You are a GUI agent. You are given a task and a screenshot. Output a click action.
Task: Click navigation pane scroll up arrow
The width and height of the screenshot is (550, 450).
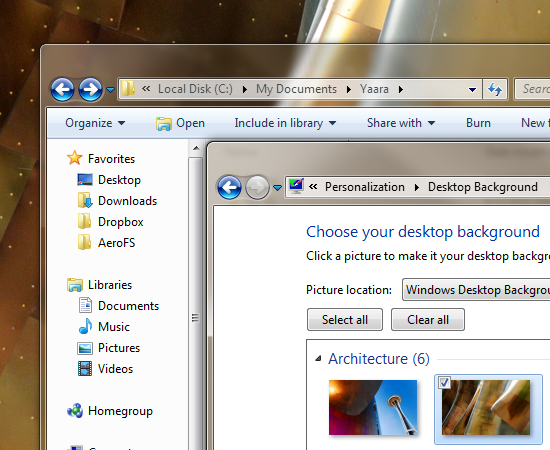[x=196, y=148]
